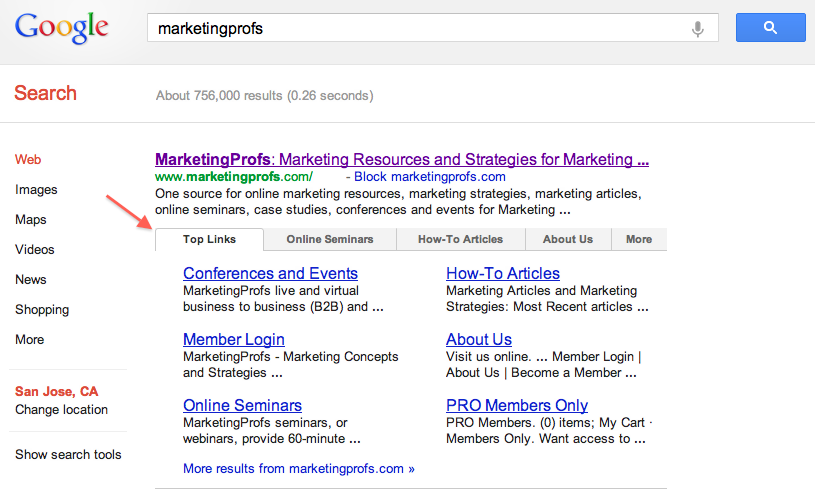Open the MarketingProfs main result title
The image size is (815, 496).
pyautogui.click(x=402, y=159)
